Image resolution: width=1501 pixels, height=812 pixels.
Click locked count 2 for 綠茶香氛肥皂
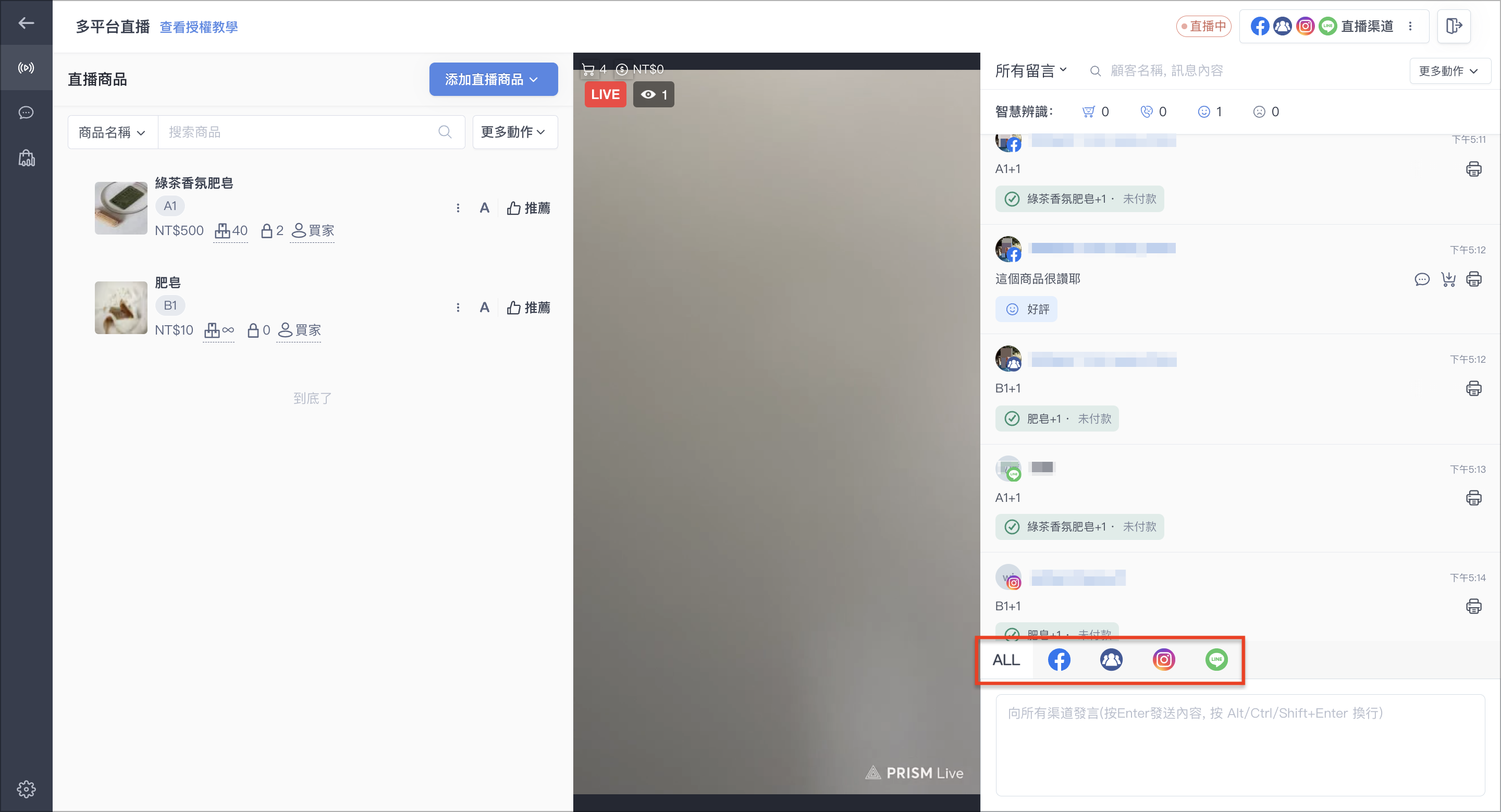coord(272,231)
